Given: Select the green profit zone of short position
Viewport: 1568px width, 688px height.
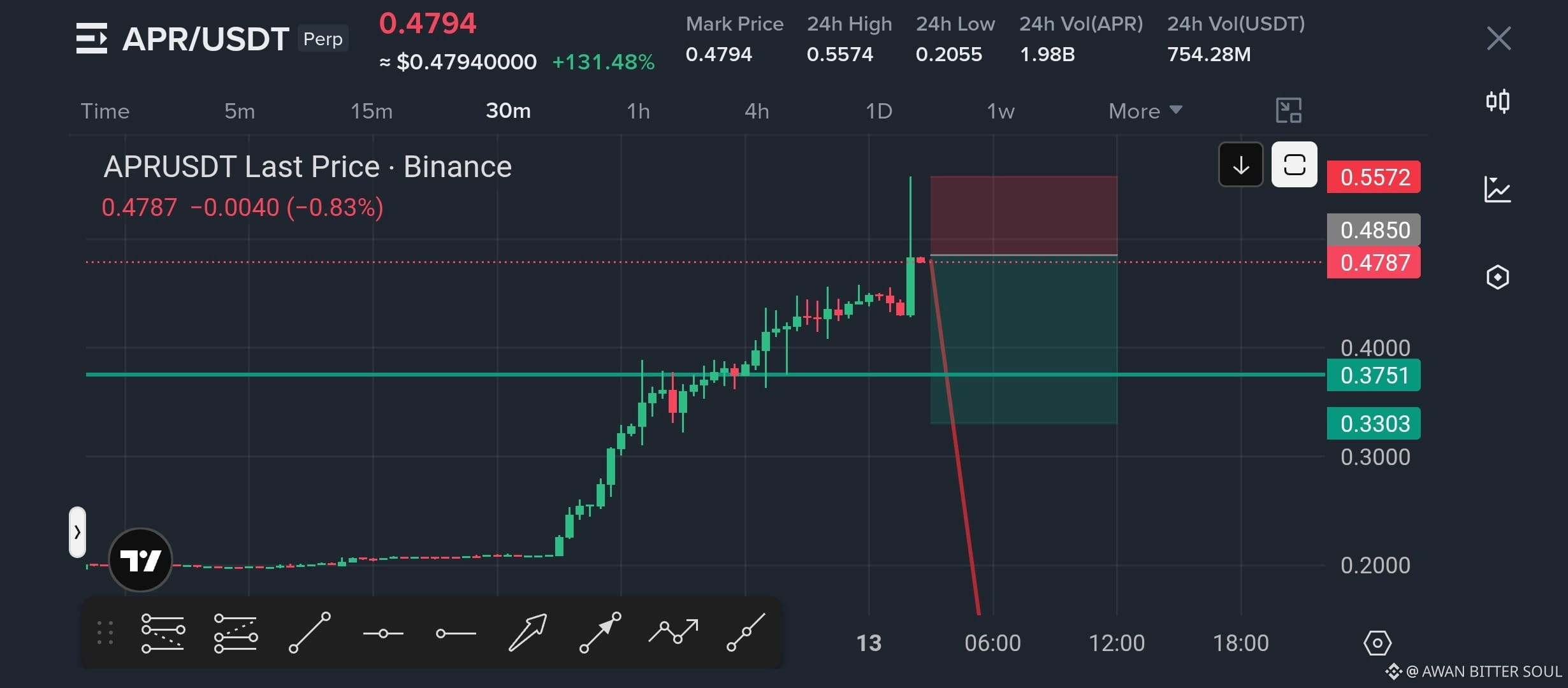Looking at the screenshot, I should (1024, 340).
